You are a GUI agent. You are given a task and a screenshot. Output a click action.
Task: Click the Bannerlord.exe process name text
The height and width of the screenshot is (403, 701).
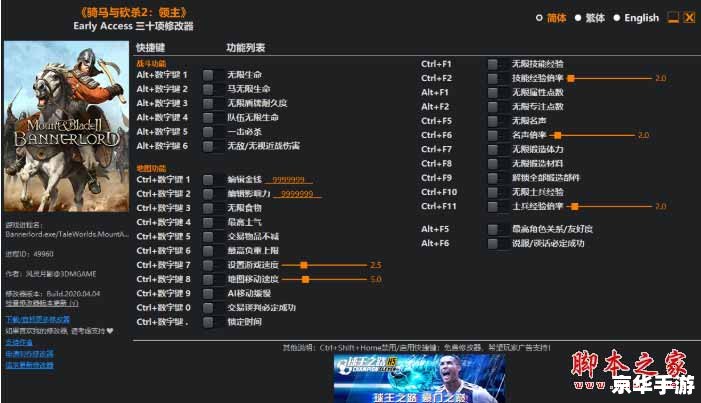click(67, 234)
